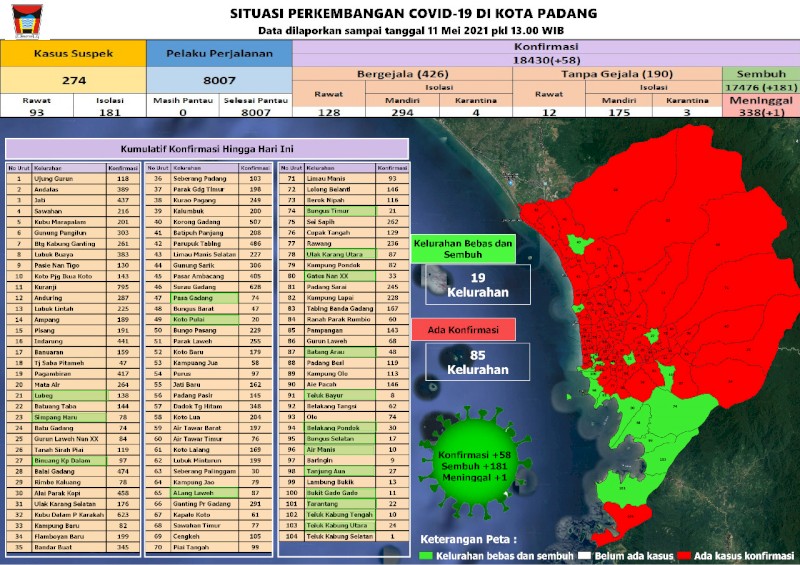Click green legend swatch for Kelurahan bebas dan sembuh

pyautogui.click(x=426, y=556)
